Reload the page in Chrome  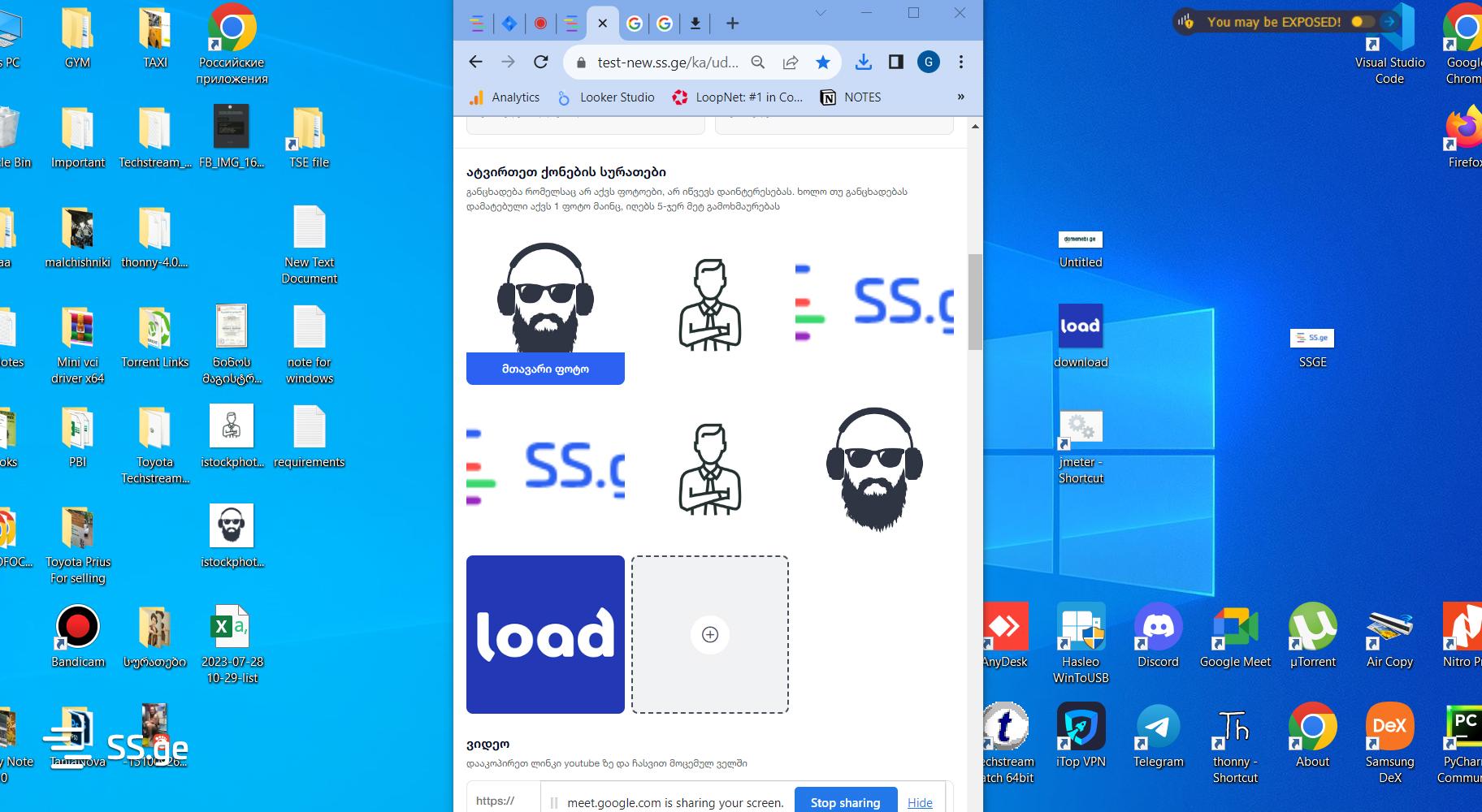point(540,62)
